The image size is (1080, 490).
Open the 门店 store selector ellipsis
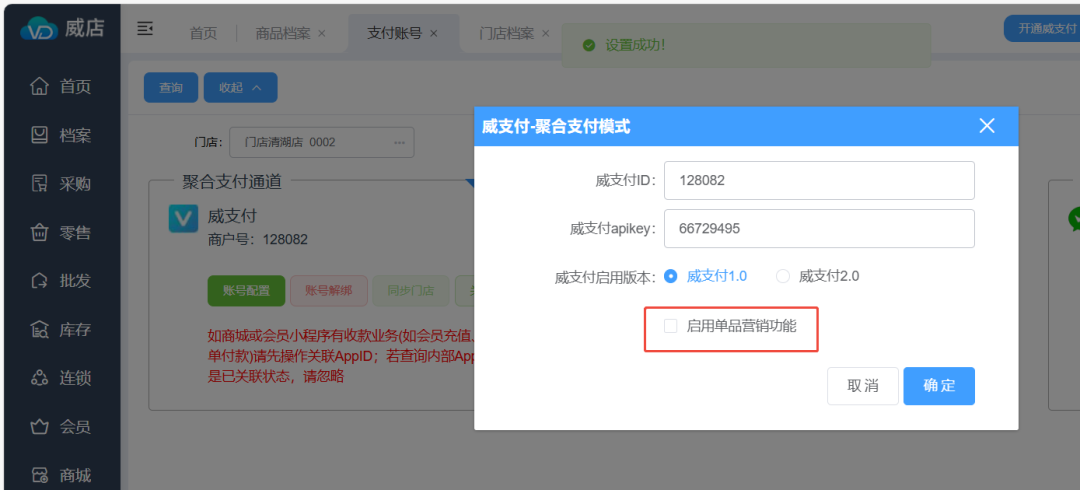click(x=399, y=143)
